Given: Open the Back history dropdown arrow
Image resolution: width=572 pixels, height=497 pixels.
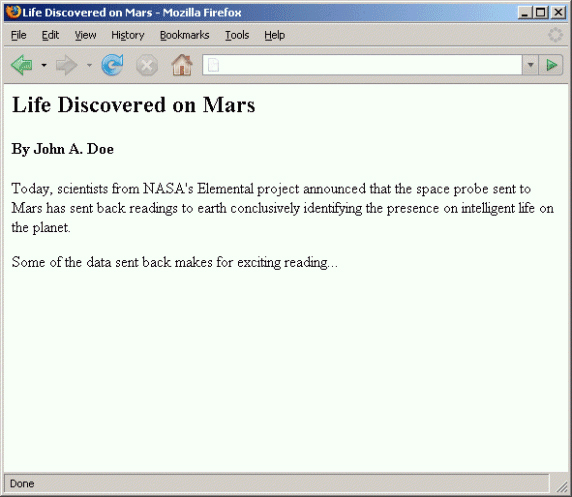Looking at the screenshot, I should point(44,65).
